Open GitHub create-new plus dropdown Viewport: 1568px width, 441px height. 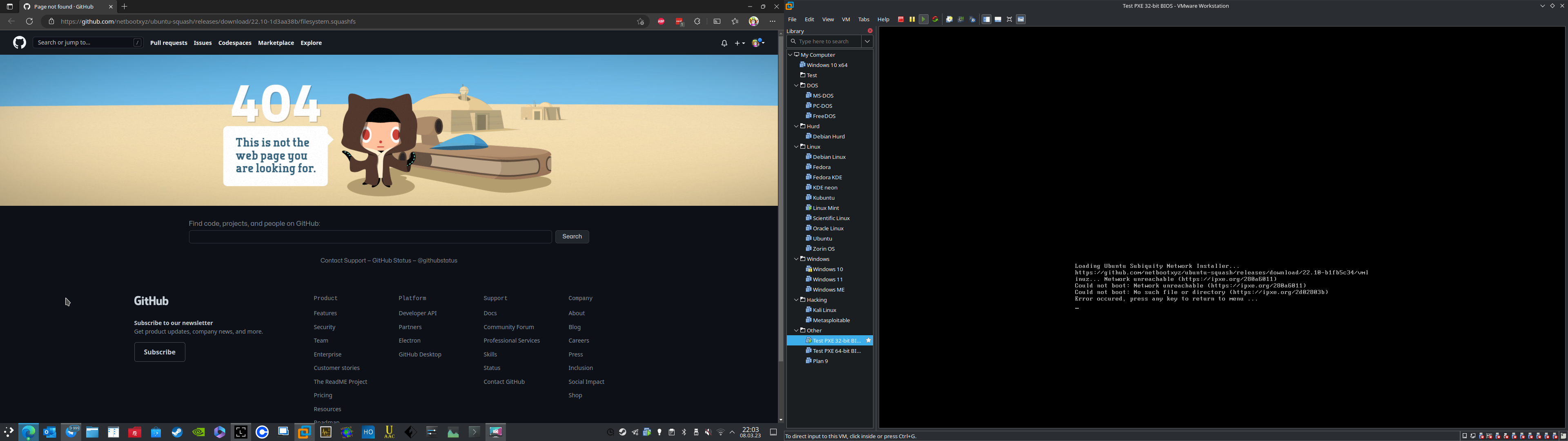[x=739, y=43]
